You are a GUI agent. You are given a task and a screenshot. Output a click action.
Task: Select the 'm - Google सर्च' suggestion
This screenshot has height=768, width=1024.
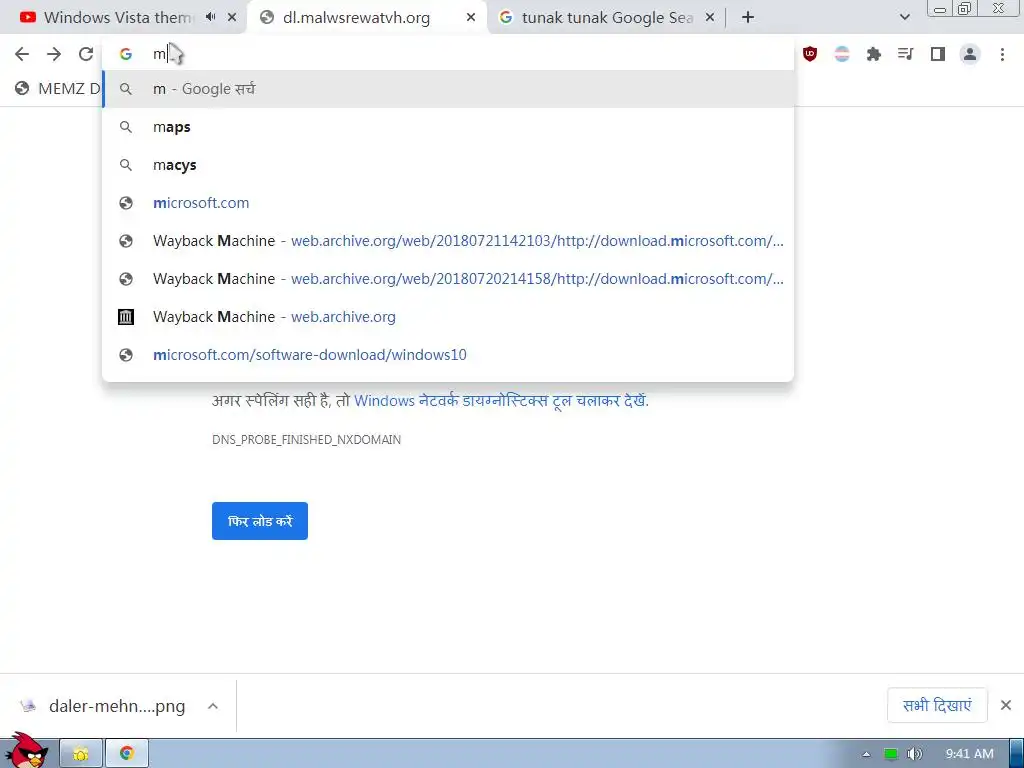pos(448,89)
